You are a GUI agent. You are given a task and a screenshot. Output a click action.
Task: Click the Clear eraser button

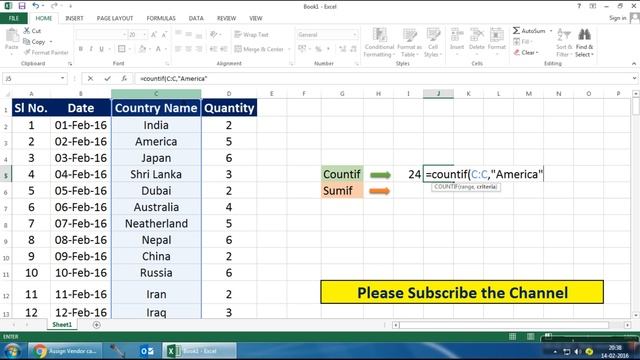click(526, 52)
